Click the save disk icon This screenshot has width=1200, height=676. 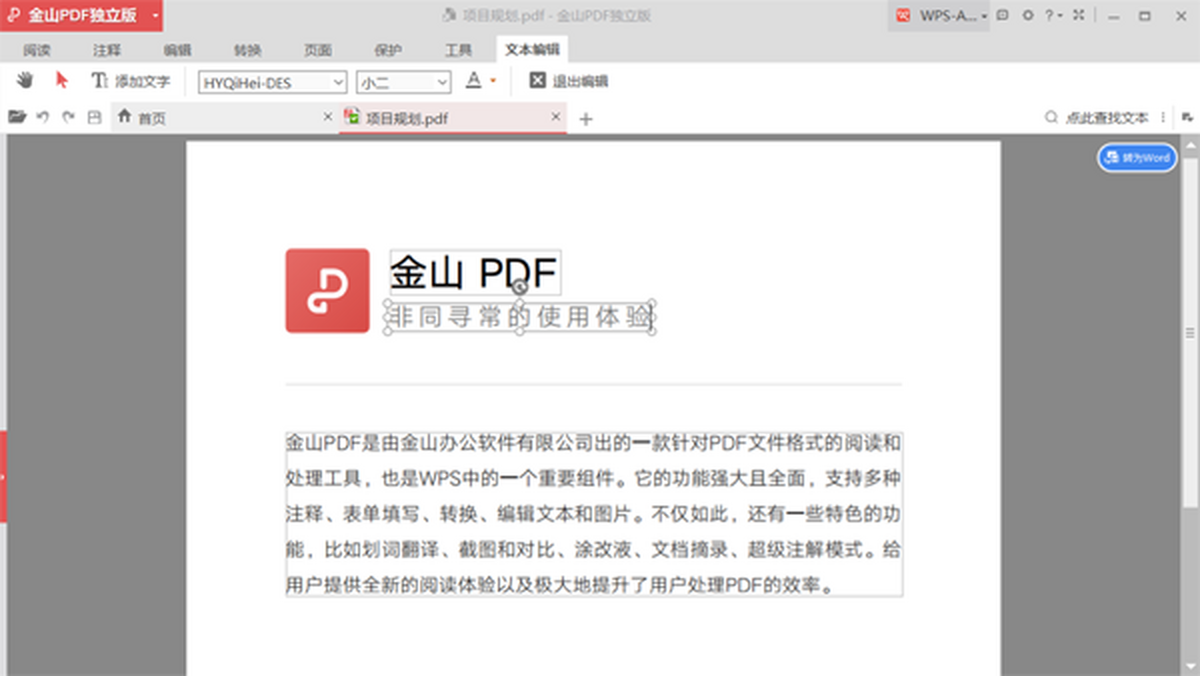pos(94,117)
